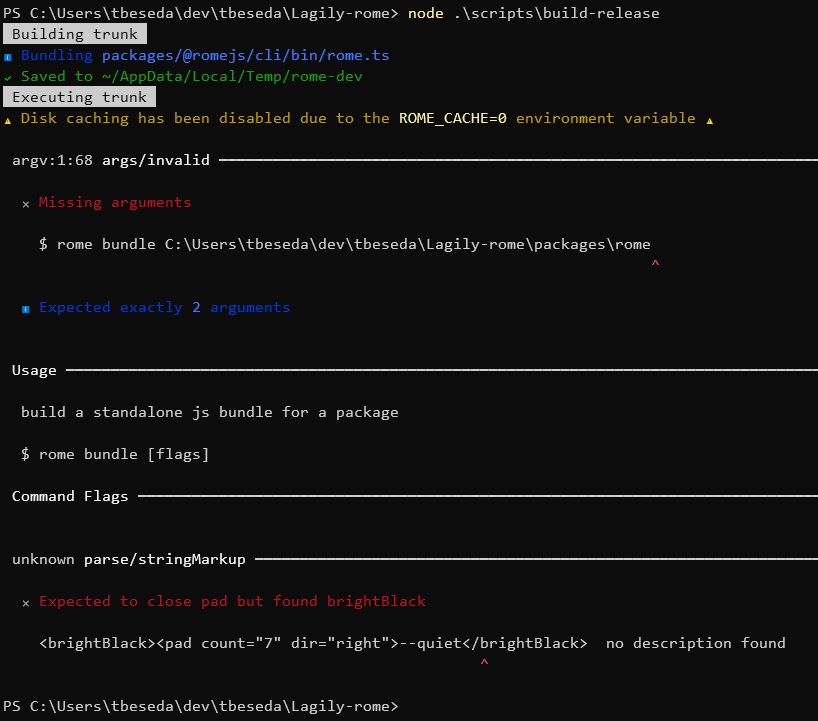
Task: Click the red caret under the rome bundle command
Action: point(655,263)
